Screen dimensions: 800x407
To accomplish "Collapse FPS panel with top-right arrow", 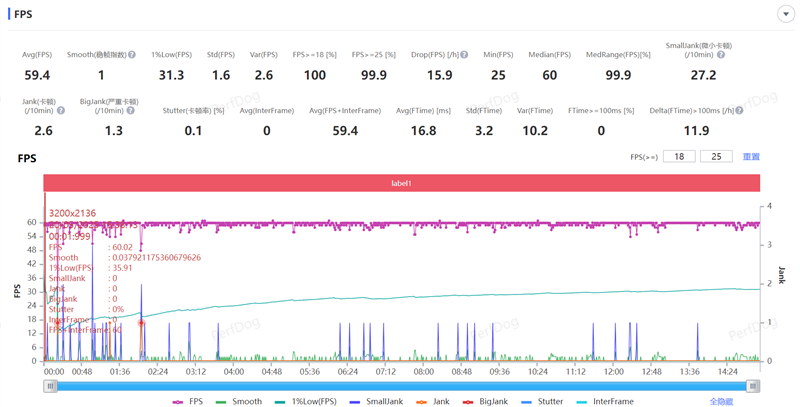I will [x=785, y=14].
